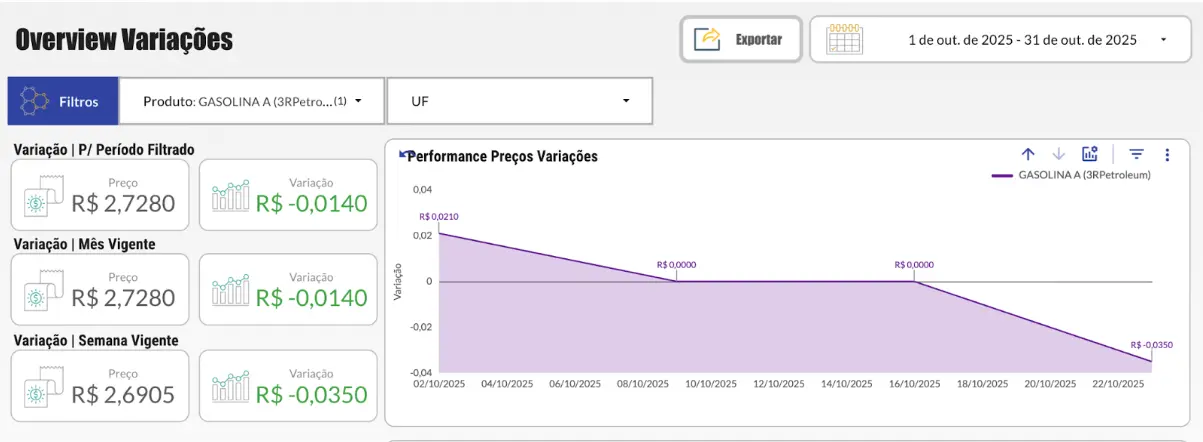Click the drill down arrow on chart
This screenshot has height=442, width=1203.
tap(1059, 154)
